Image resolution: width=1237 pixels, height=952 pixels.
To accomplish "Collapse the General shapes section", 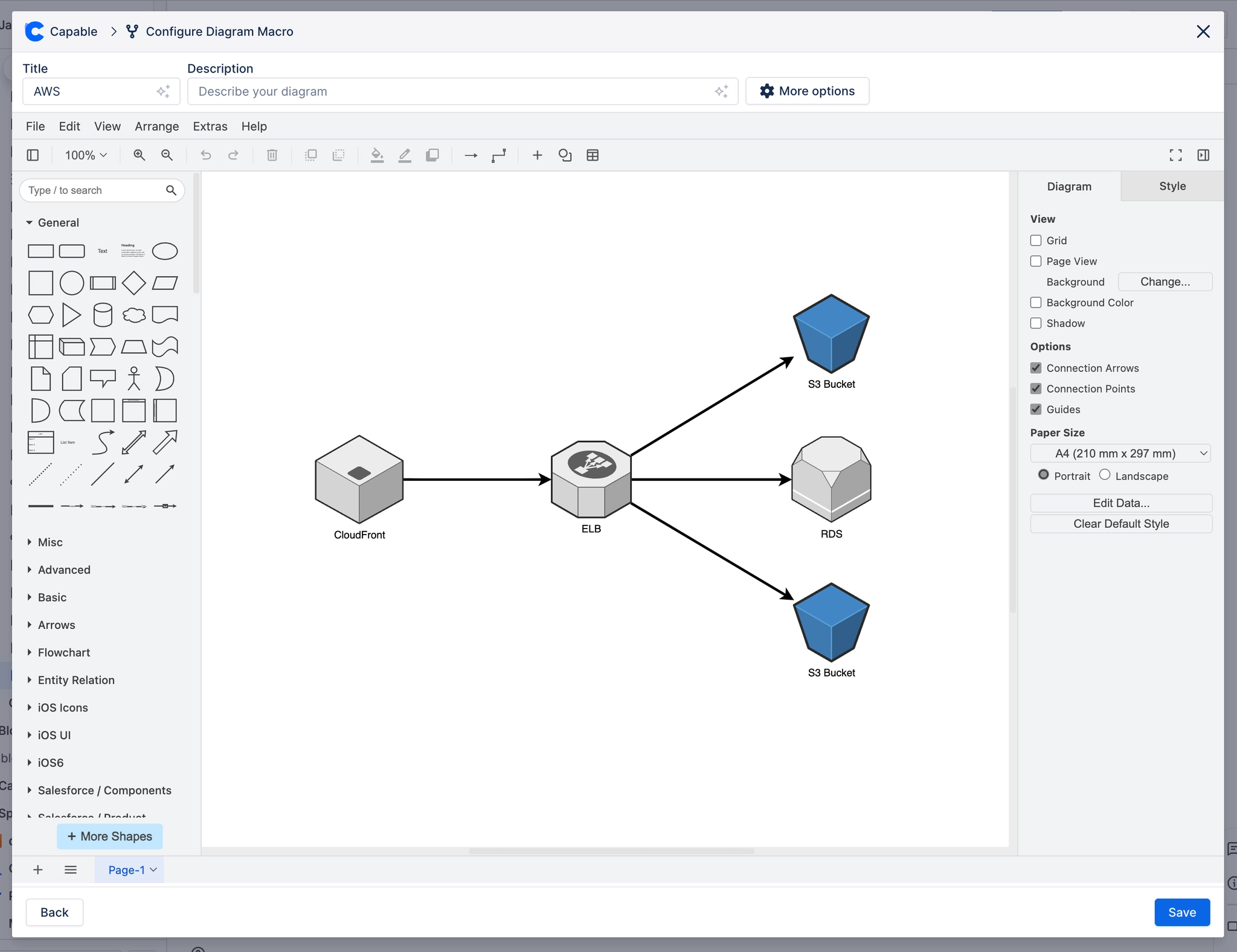I will [x=57, y=222].
